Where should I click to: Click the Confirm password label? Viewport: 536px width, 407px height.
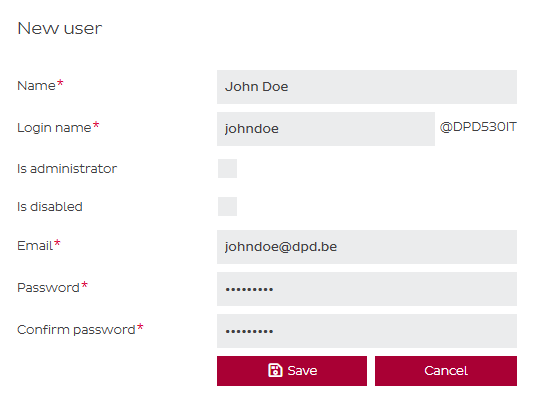pyautogui.click(x=76, y=330)
